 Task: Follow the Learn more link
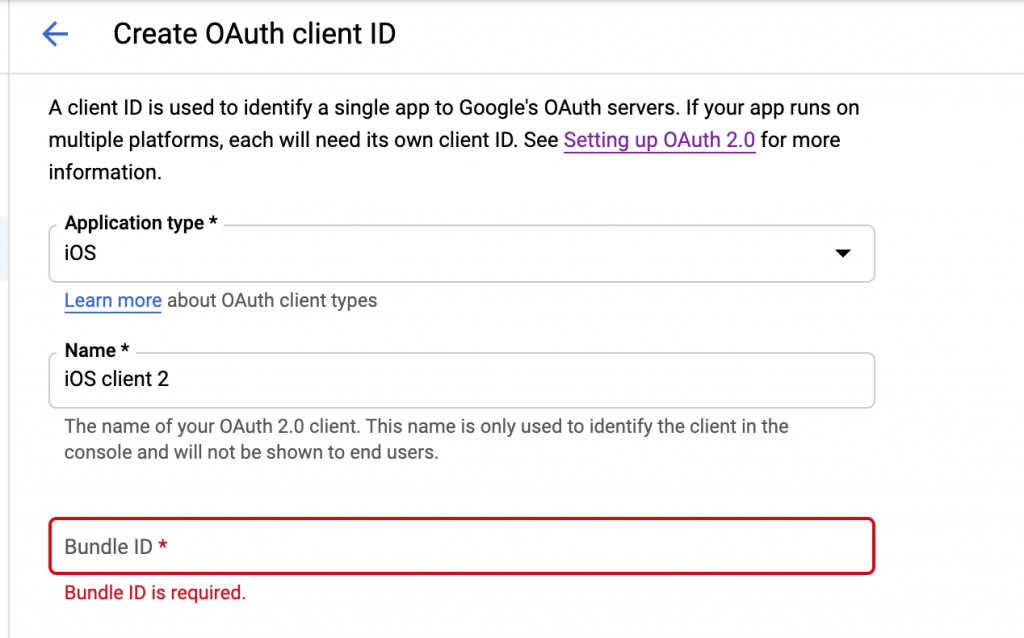[113, 300]
